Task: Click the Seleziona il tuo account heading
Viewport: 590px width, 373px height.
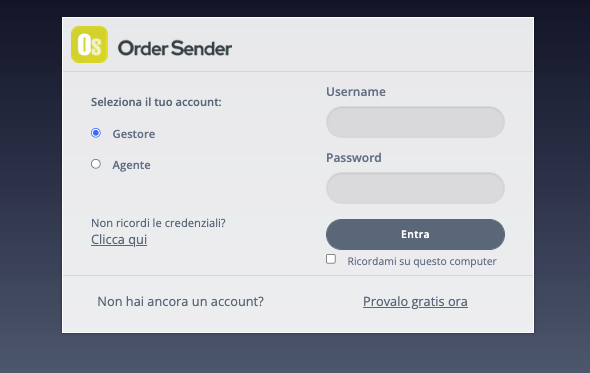Action: (x=156, y=102)
